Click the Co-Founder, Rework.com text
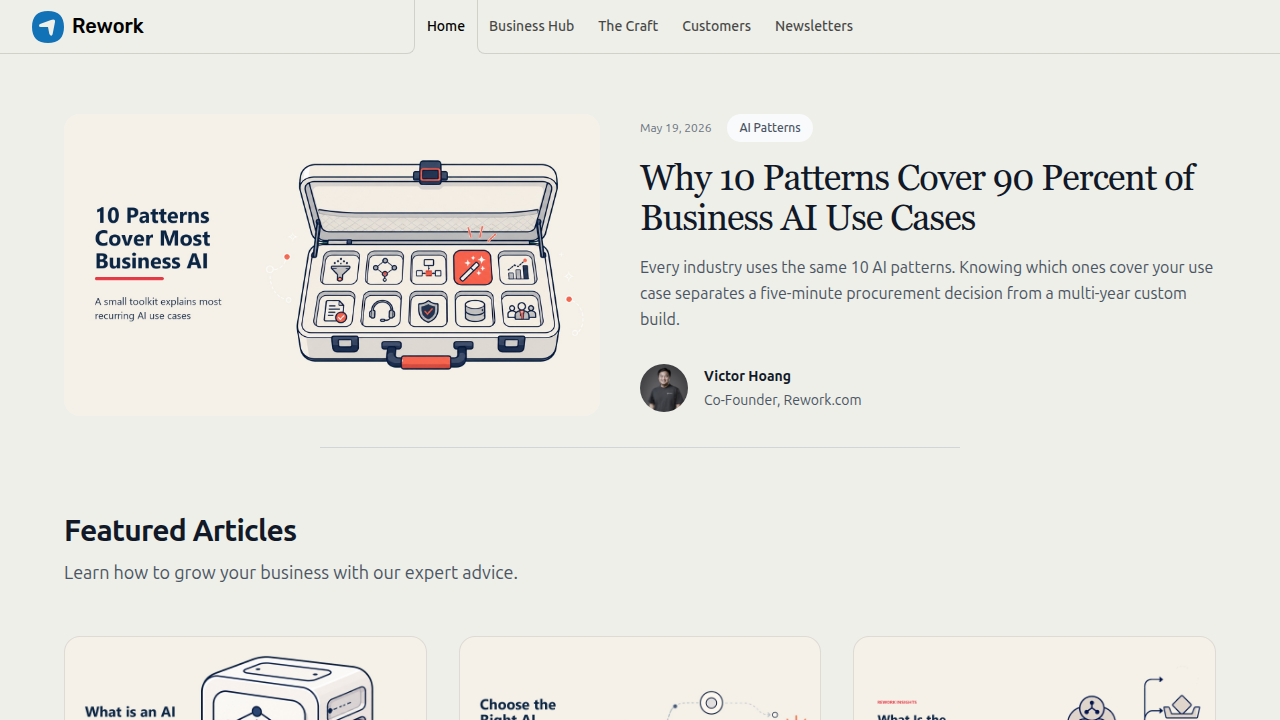The width and height of the screenshot is (1280, 720). [x=782, y=400]
